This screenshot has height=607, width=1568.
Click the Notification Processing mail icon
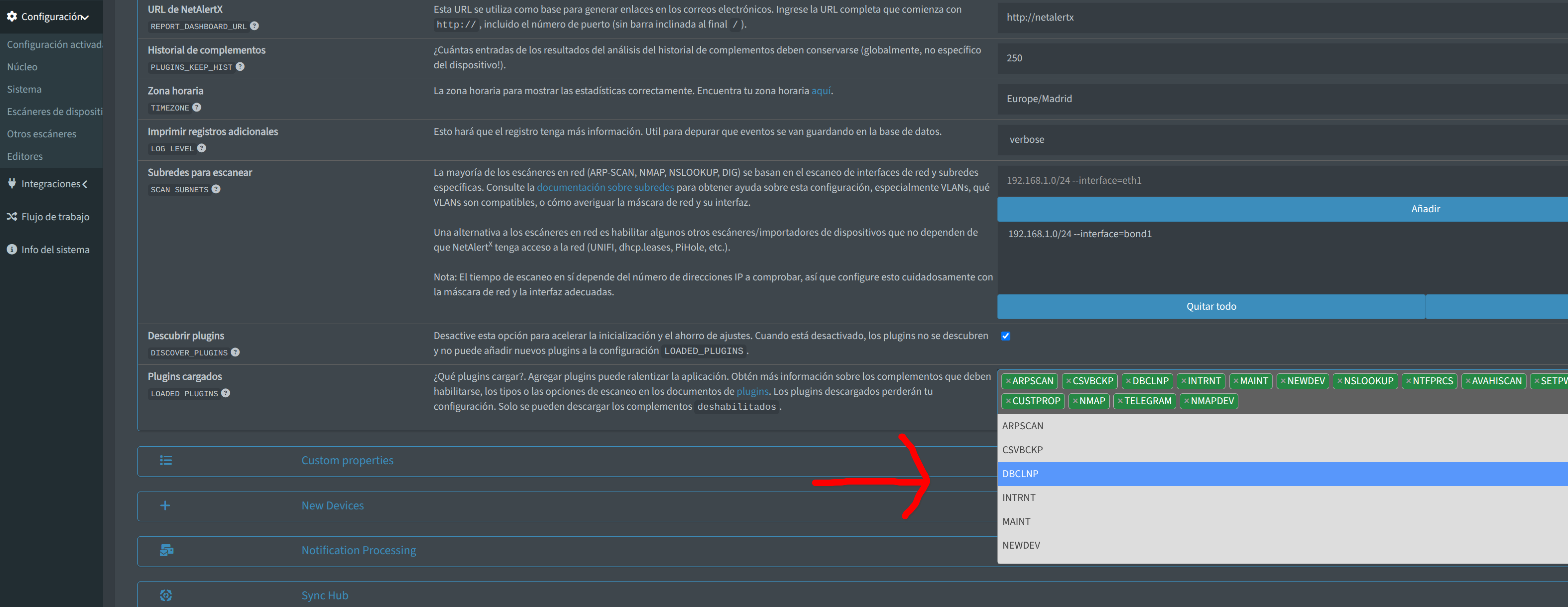[166, 550]
